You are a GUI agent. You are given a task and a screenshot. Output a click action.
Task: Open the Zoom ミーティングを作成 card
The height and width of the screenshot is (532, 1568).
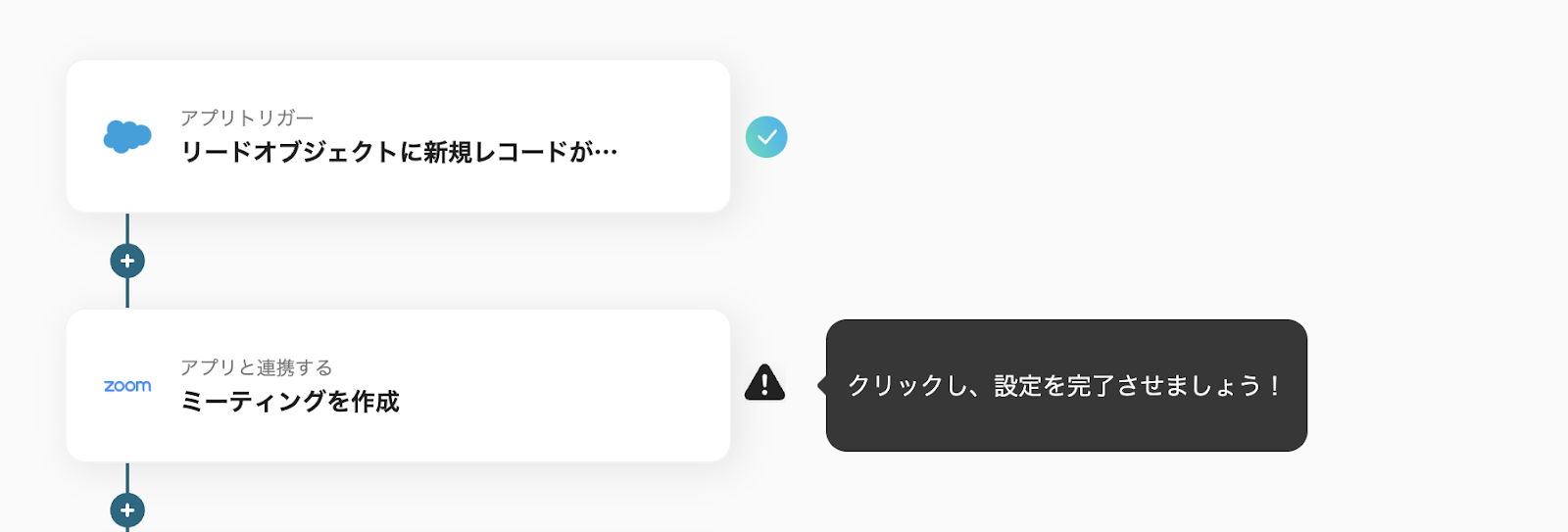pyautogui.click(x=398, y=386)
